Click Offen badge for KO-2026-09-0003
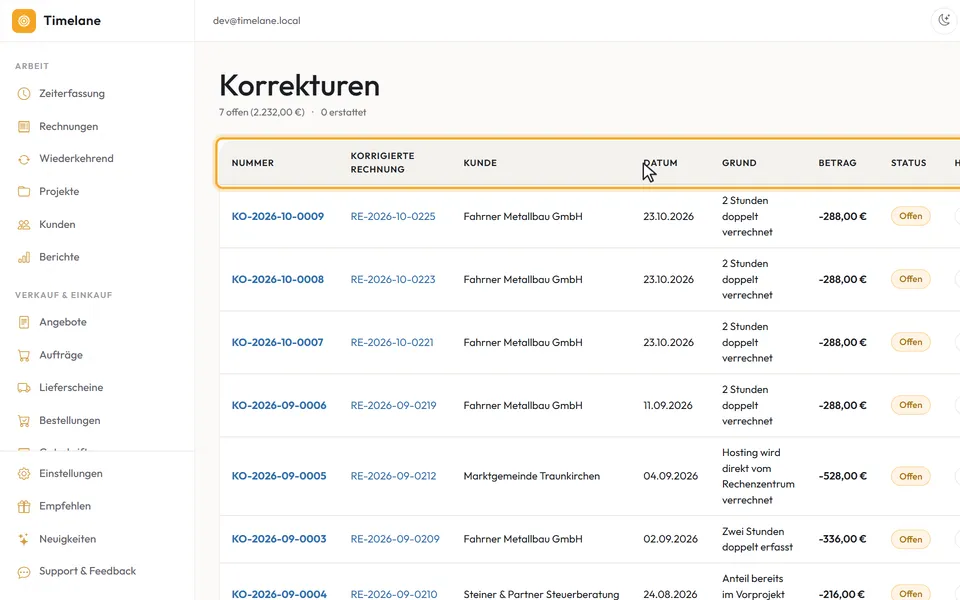Viewport: 960px width, 600px height. point(910,539)
